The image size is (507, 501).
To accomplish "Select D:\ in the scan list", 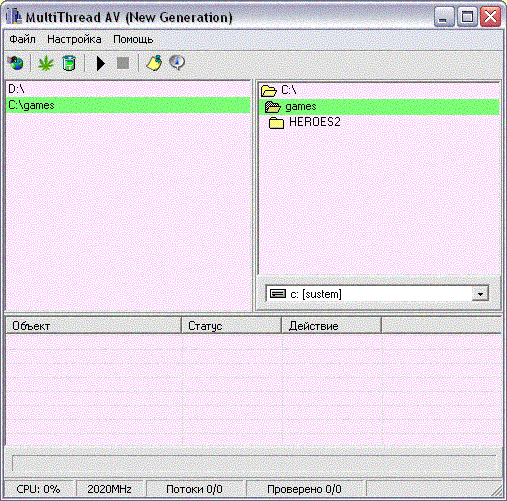I will coord(128,89).
